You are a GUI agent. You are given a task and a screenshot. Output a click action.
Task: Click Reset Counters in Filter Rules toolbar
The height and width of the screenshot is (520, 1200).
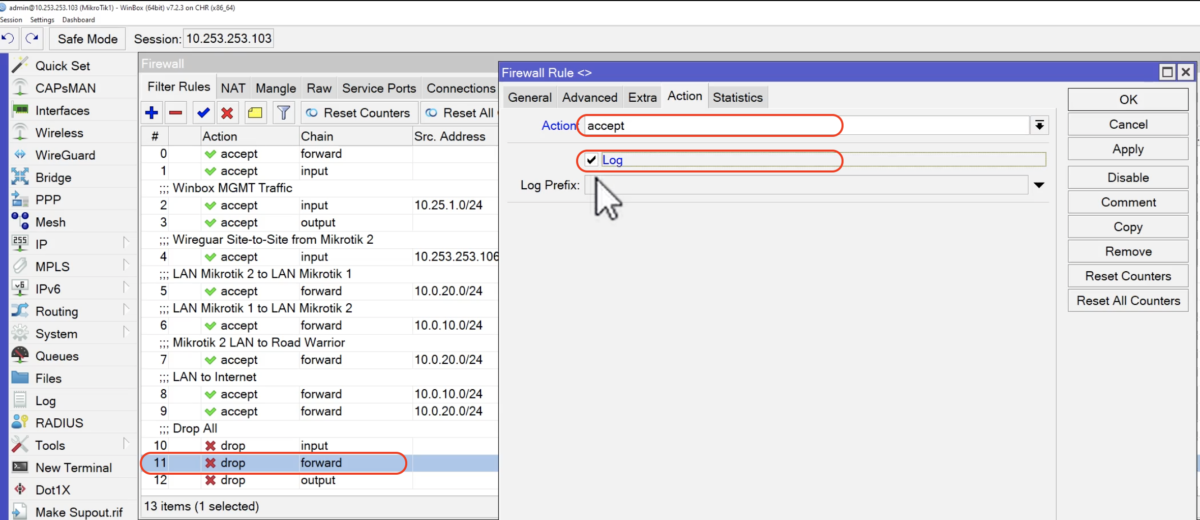click(x=358, y=113)
